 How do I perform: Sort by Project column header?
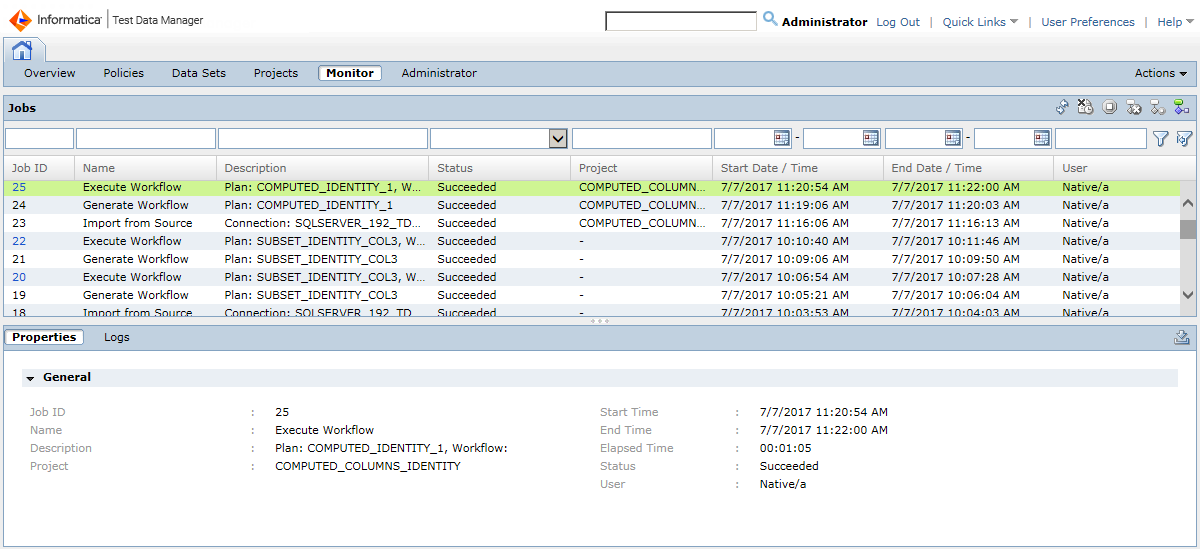click(x=641, y=168)
